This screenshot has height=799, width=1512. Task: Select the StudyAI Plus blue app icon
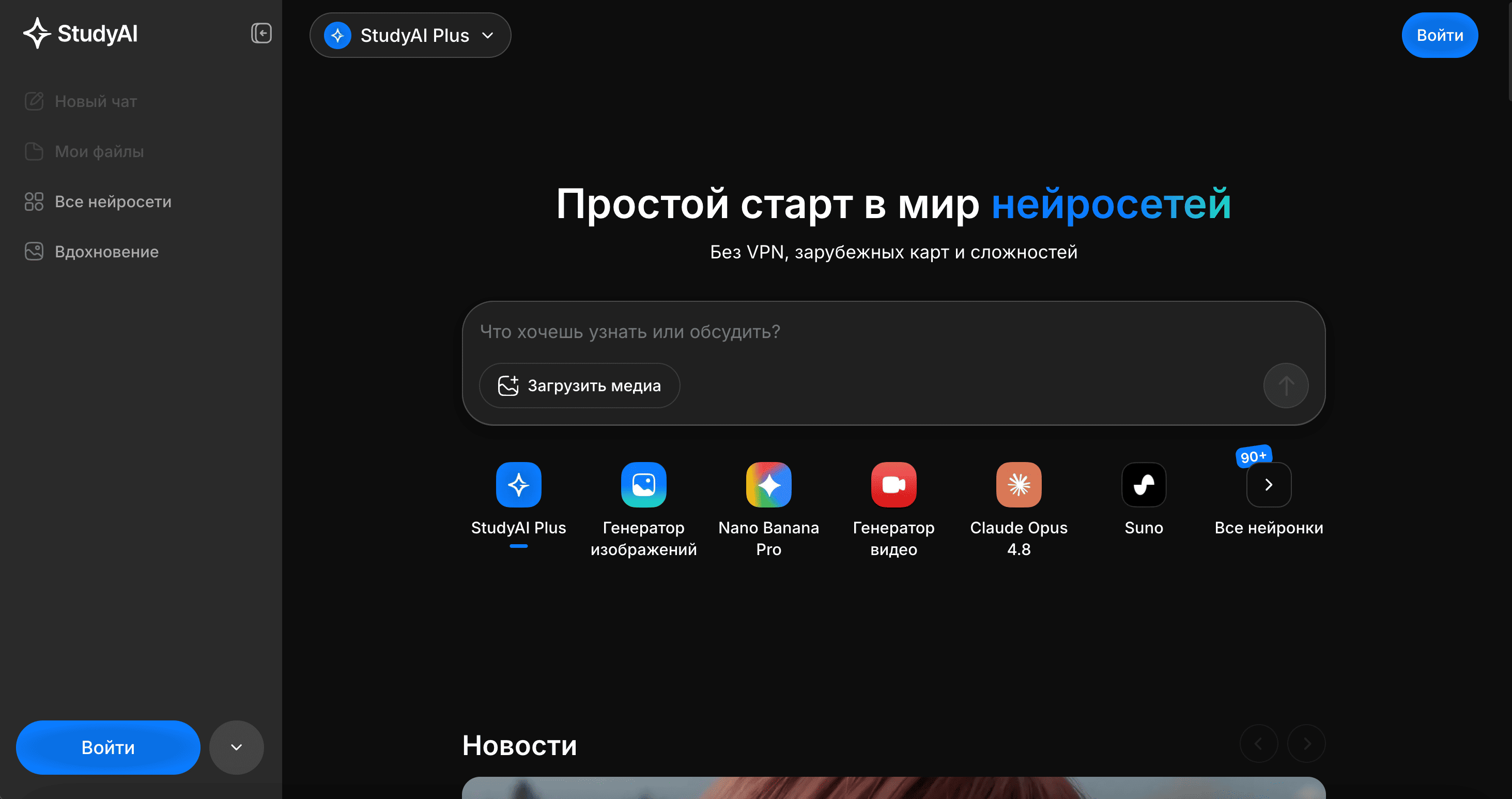tap(518, 484)
